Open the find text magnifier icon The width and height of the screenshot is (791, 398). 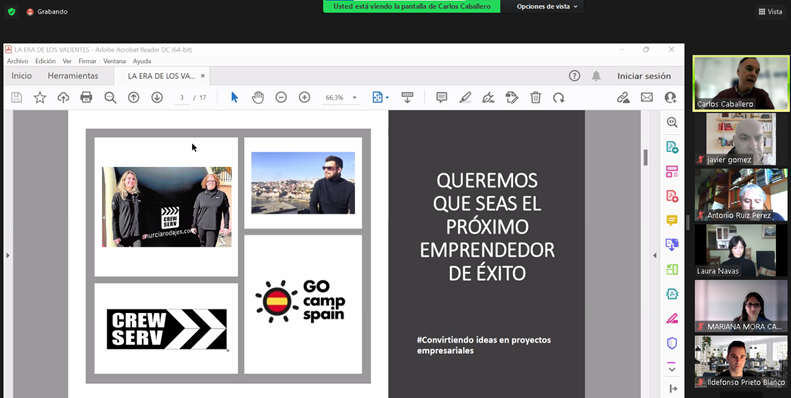pos(110,97)
